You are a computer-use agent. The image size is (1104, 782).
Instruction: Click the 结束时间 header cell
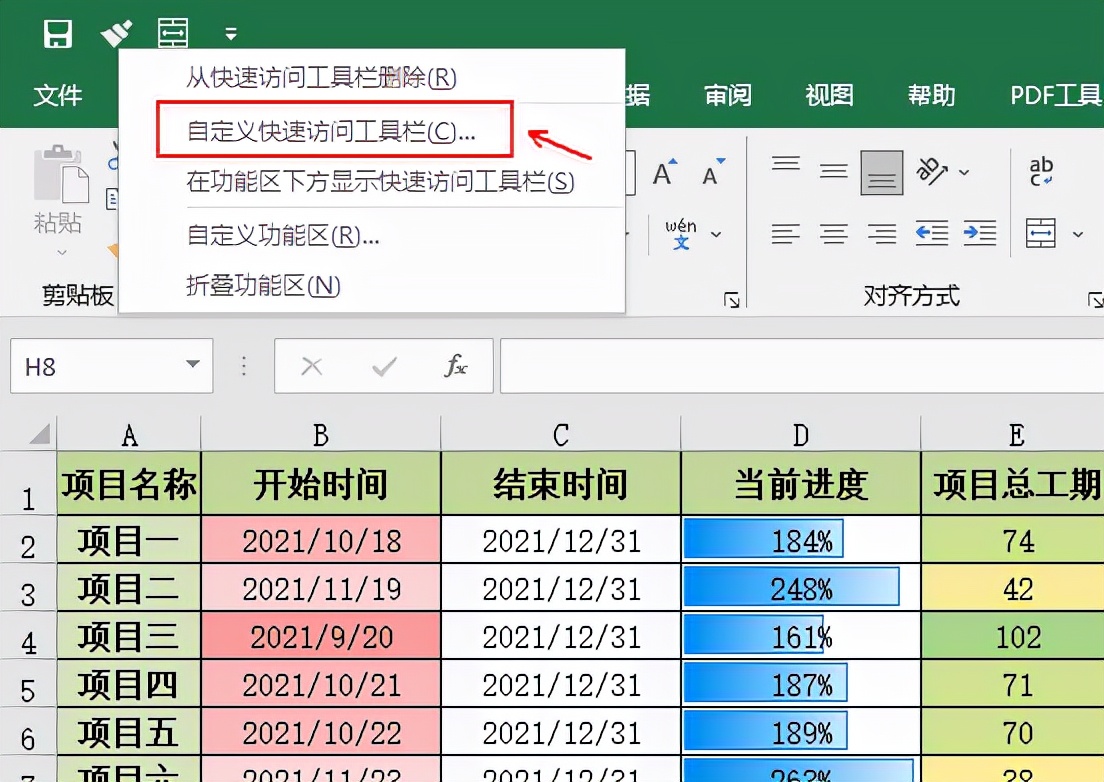pos(560,484)
